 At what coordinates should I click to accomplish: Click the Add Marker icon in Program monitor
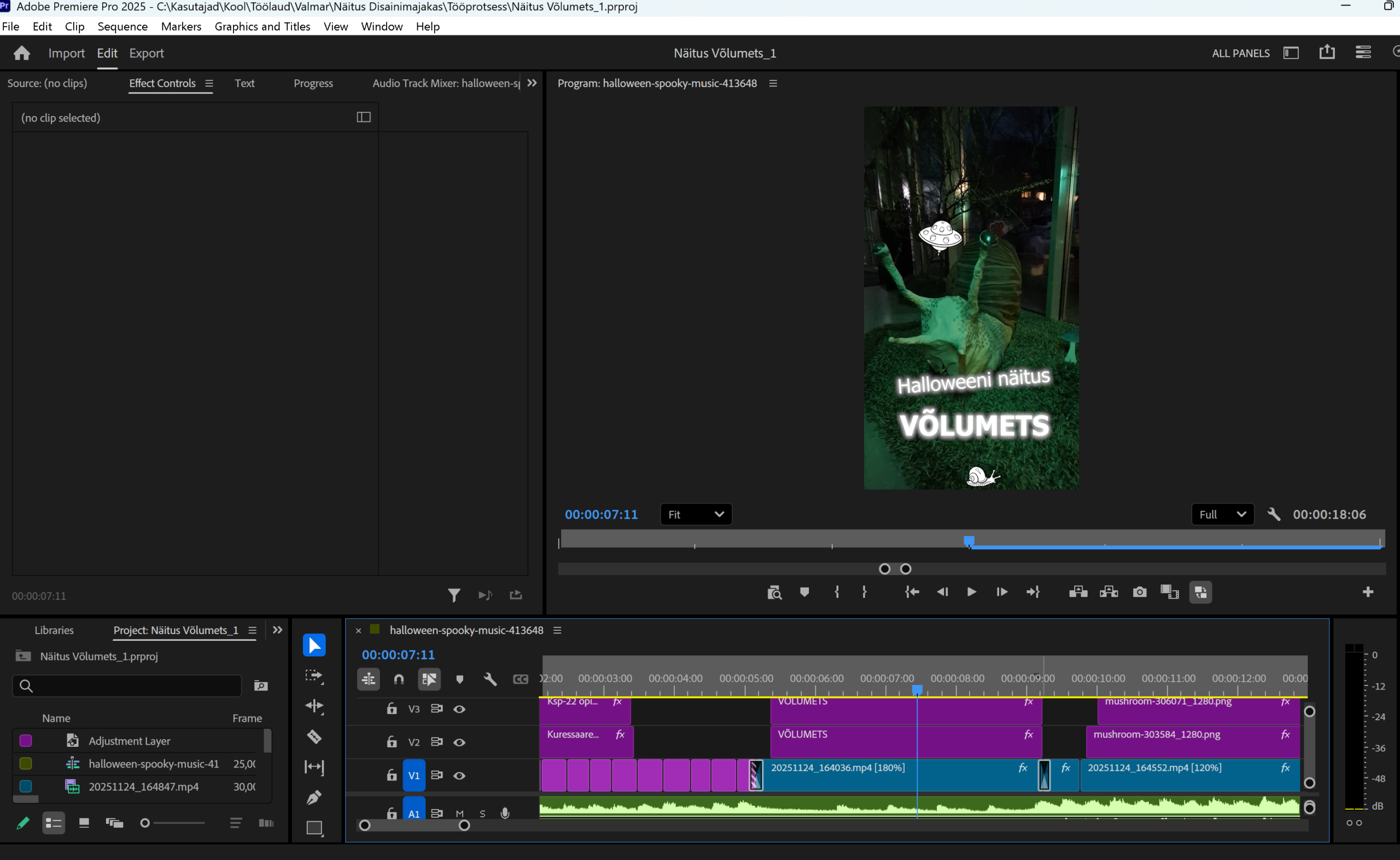[804, 592]
